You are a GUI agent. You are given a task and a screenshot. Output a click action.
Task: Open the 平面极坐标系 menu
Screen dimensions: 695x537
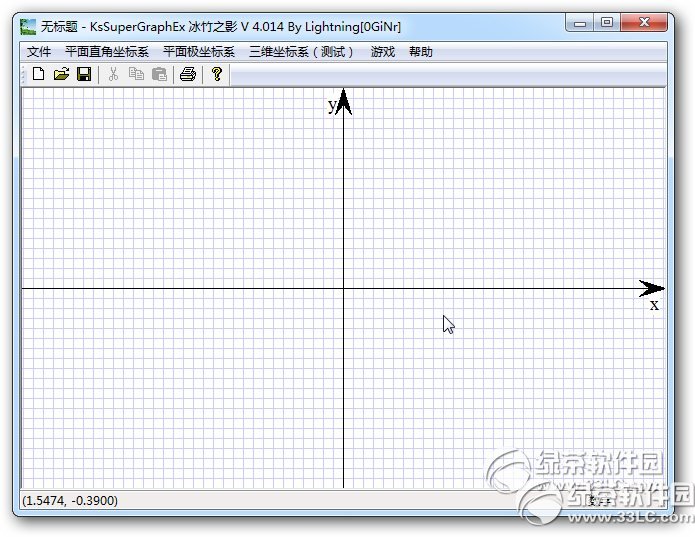(199, 52)
